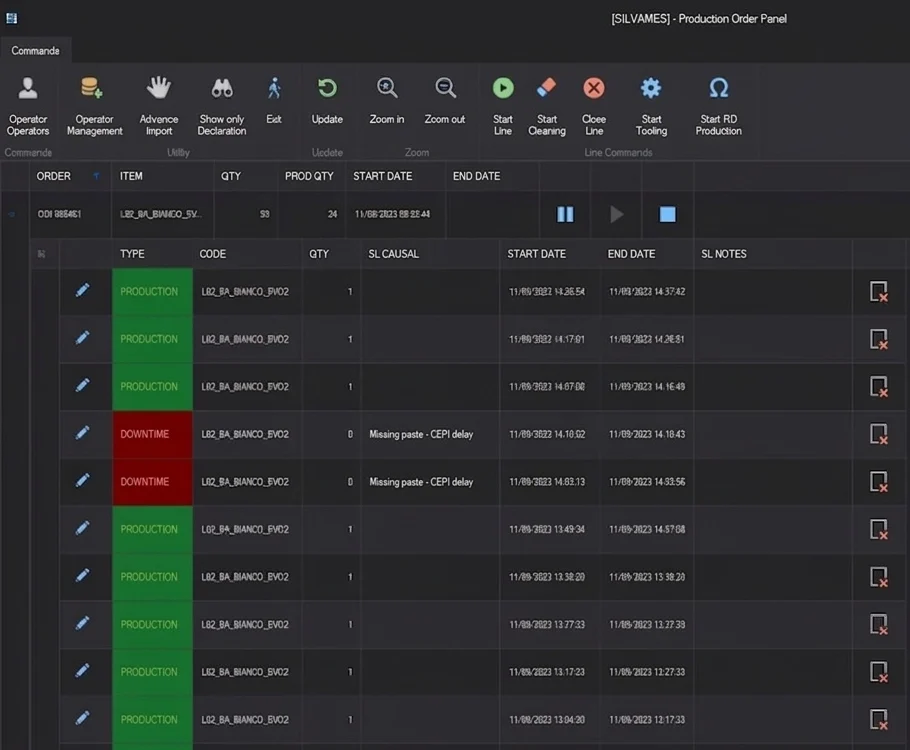Edit the downtime row starting 14:03:13
The image size is (910, 750).
[82, 481]
